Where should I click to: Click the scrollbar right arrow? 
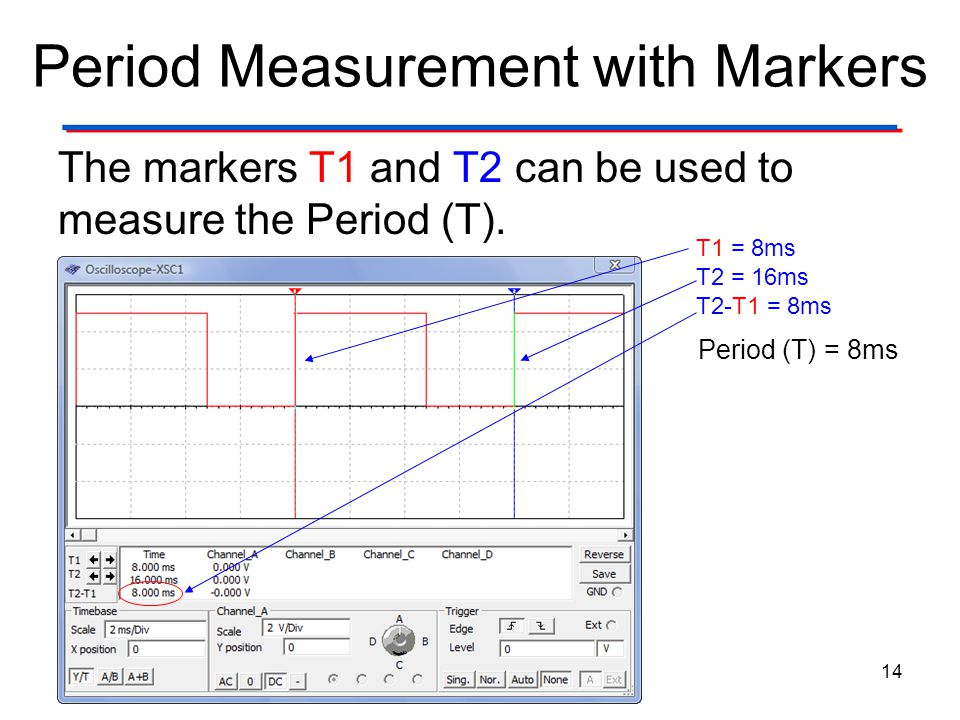(625, 535)
